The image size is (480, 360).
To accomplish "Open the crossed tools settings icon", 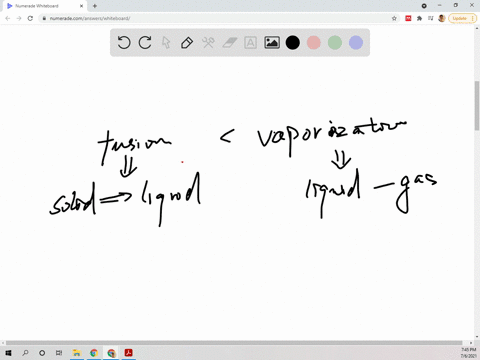I will 208,43.
